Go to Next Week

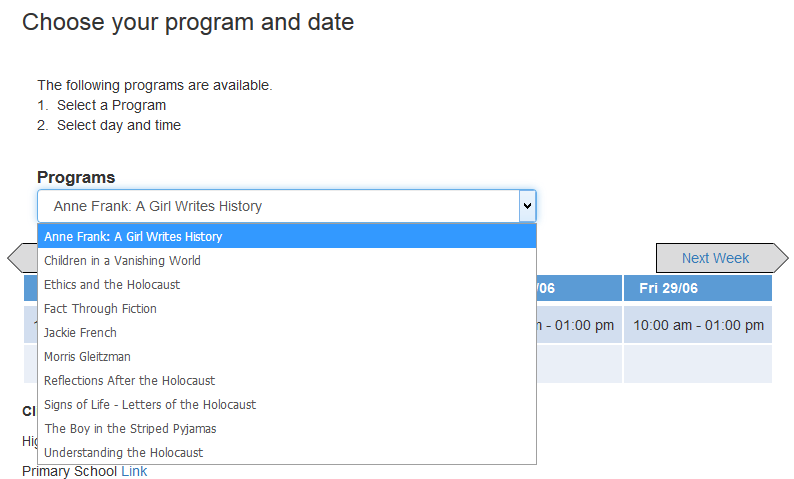click(715, 258)
